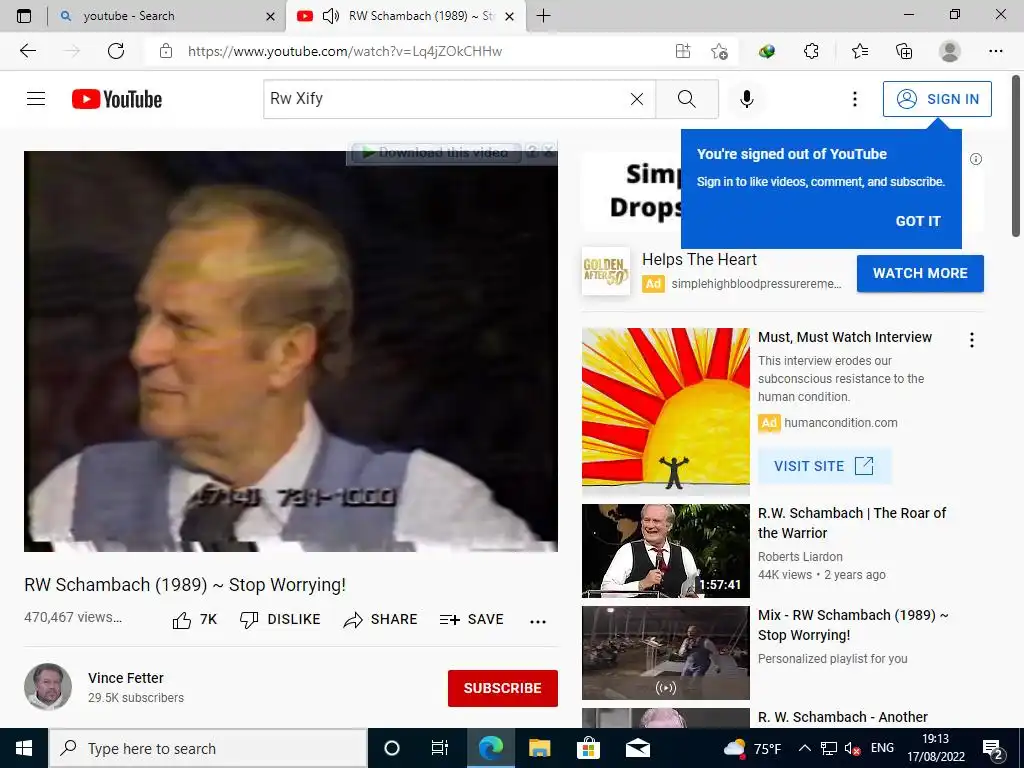The height and width of the screenshot is (768, 1024).
Task: Open Task View on the taskbar
Action: (440, 748)
